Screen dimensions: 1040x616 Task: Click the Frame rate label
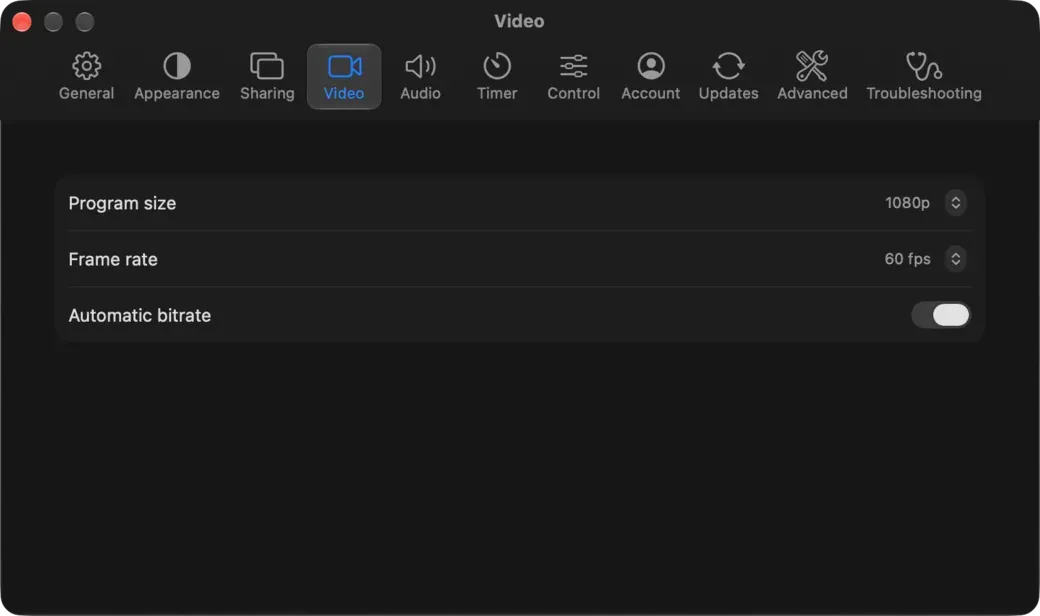click(113, 259)
